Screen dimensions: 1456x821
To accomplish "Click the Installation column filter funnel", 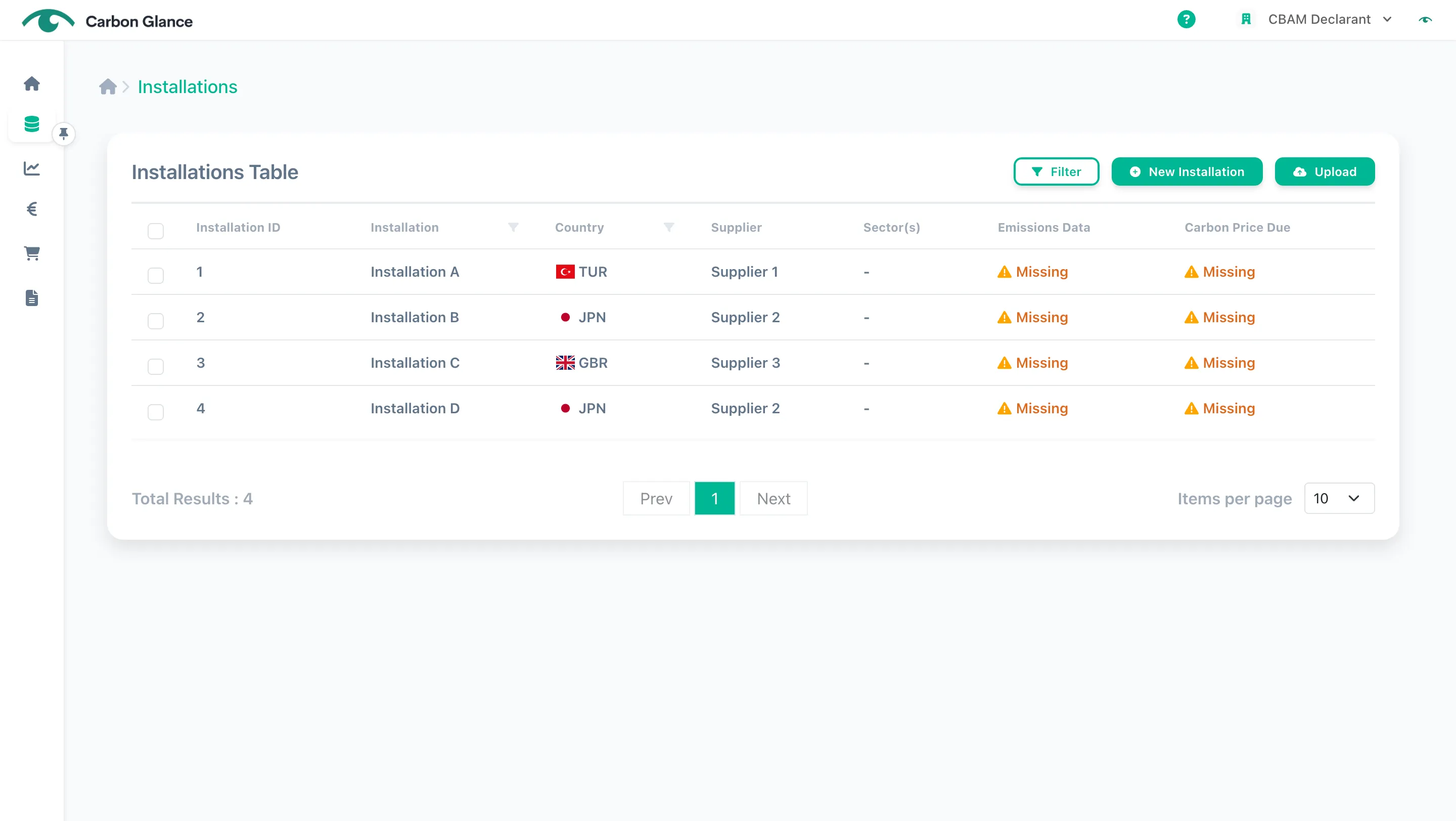I will tap(513, 227).
